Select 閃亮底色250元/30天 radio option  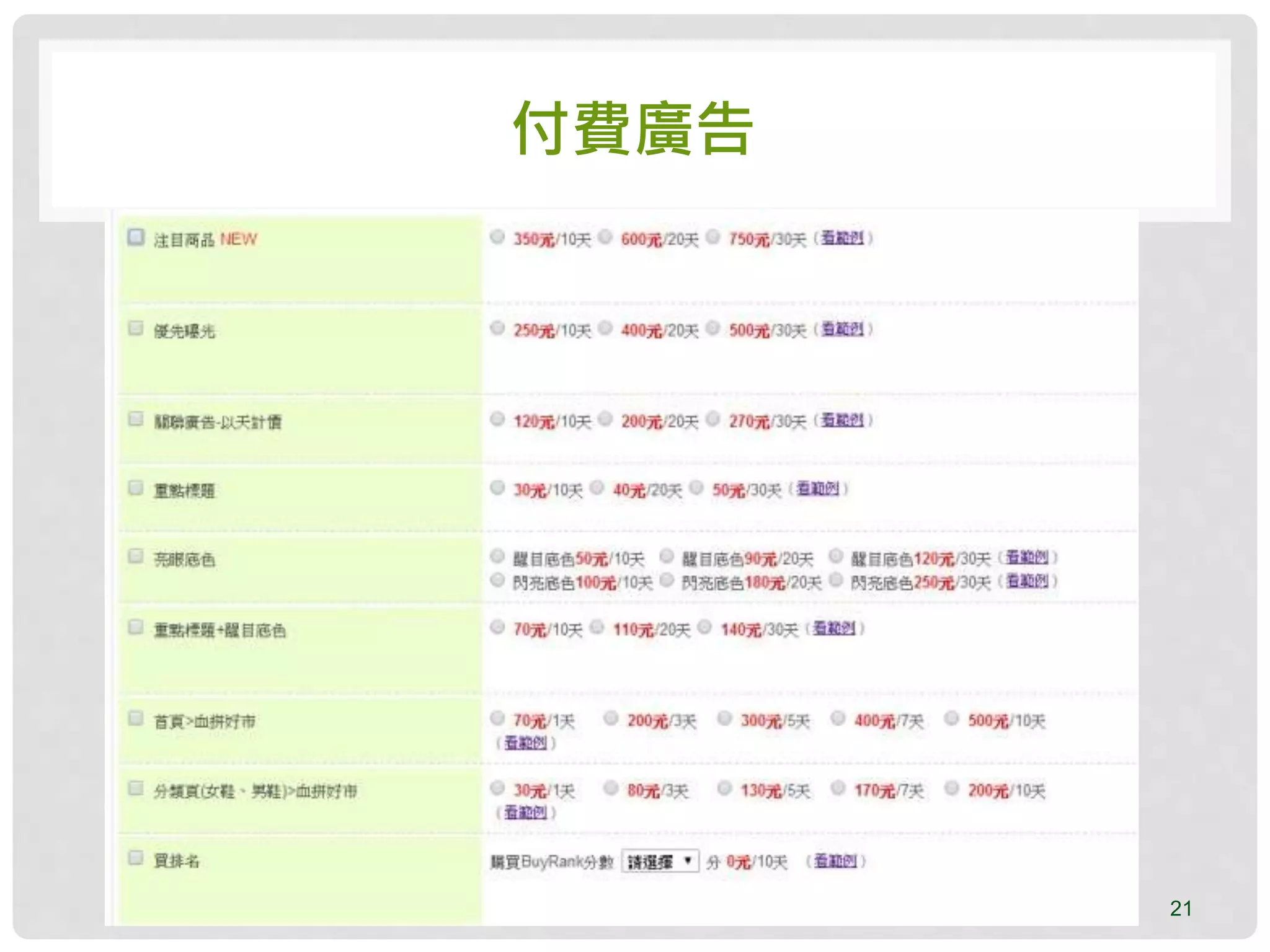tap(836, 580)
